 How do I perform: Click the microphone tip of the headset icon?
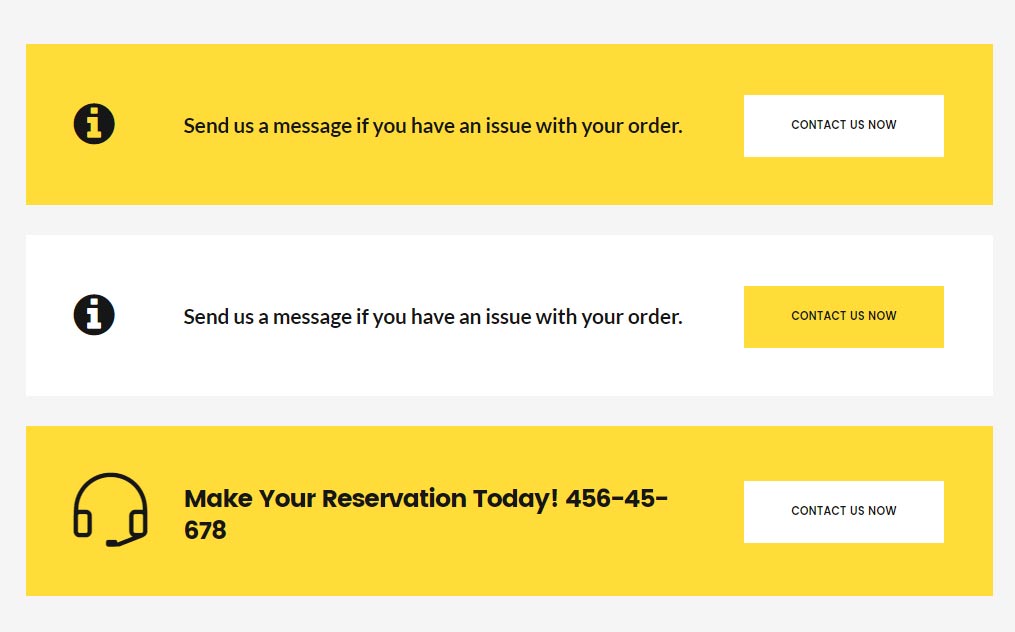pyautogui.click(x=113, y=543)
